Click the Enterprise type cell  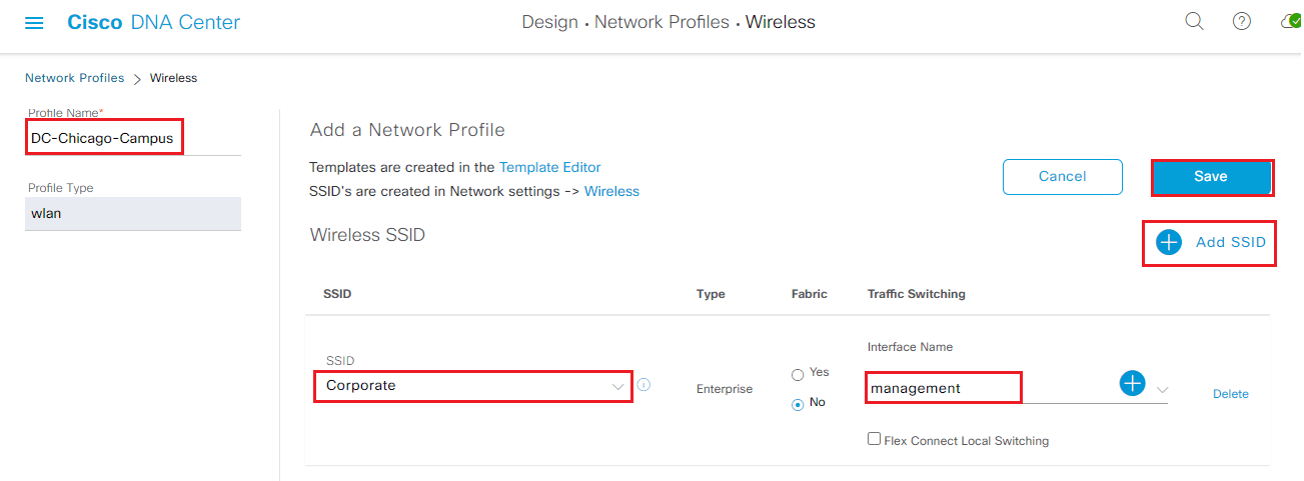724,388
